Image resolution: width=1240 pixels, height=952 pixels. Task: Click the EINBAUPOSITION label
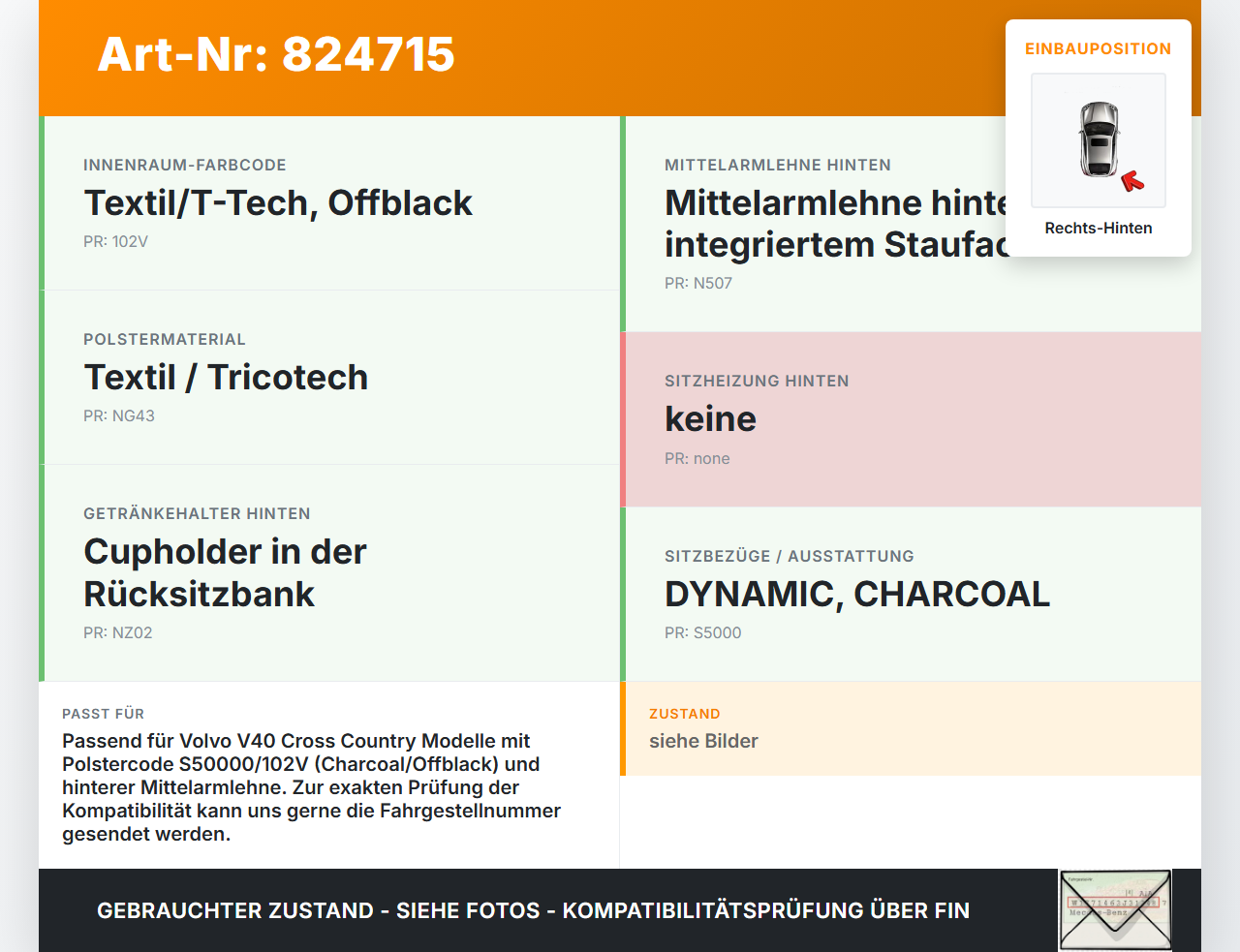[1099, 48]
